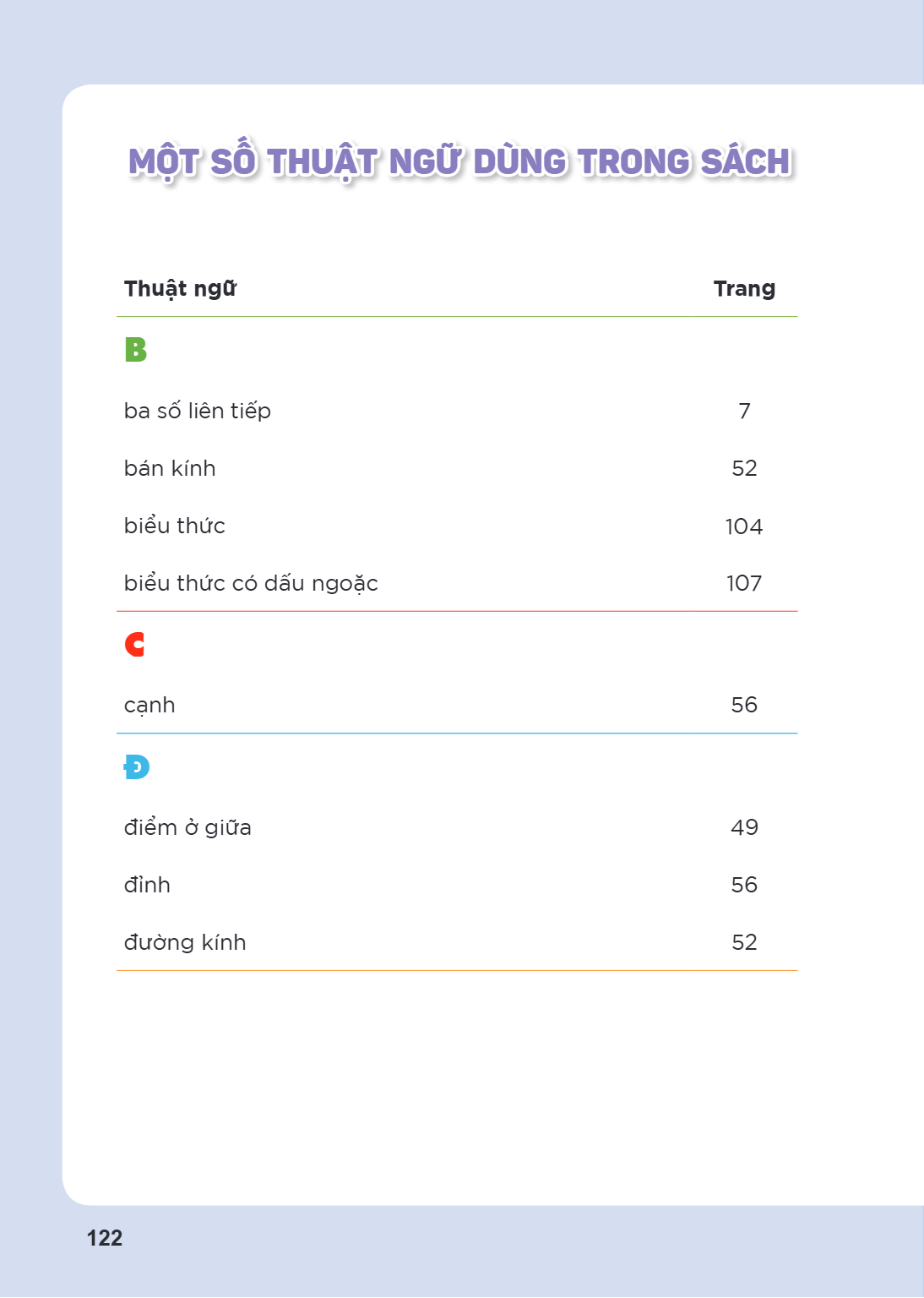Click the blue letter Đ section heading
Screen dimensions: 924x1298
click(136, 766)
